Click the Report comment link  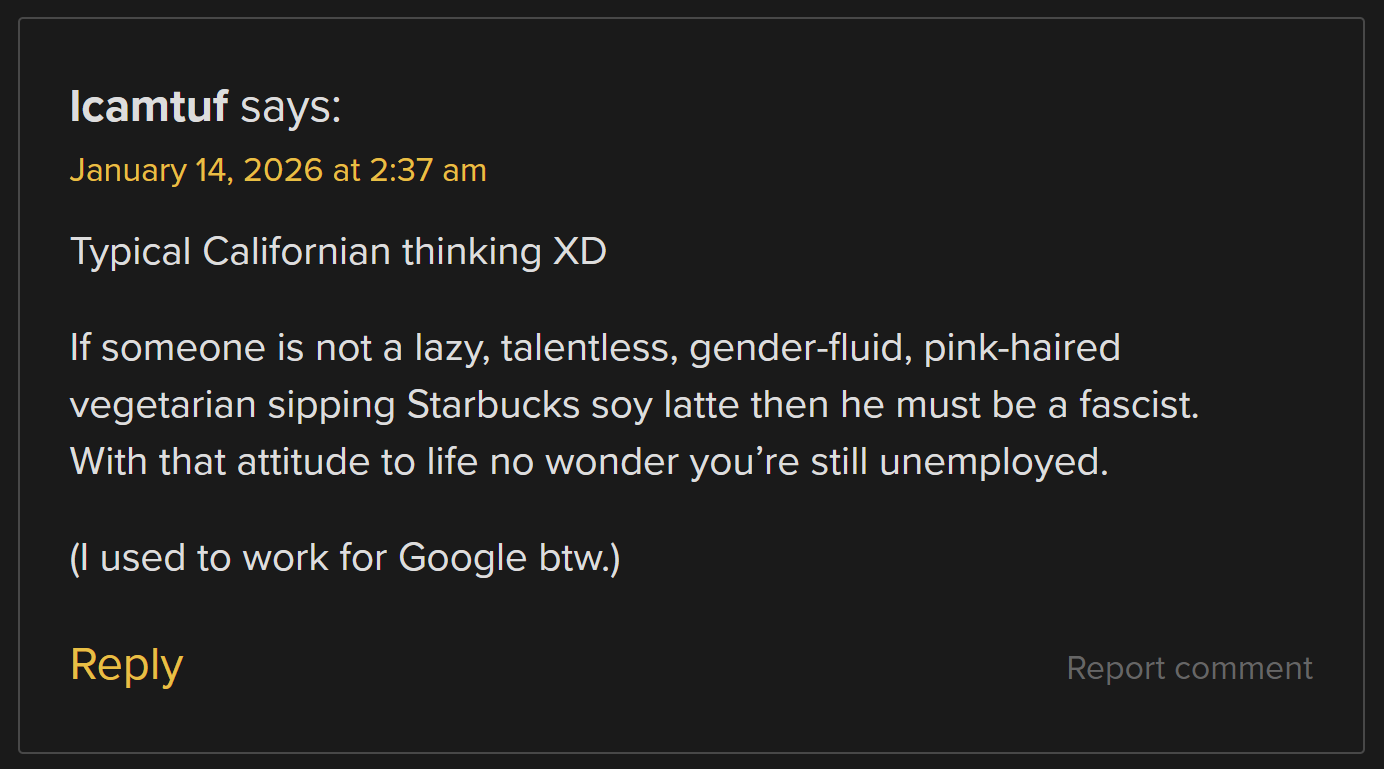pos(1189,668)
